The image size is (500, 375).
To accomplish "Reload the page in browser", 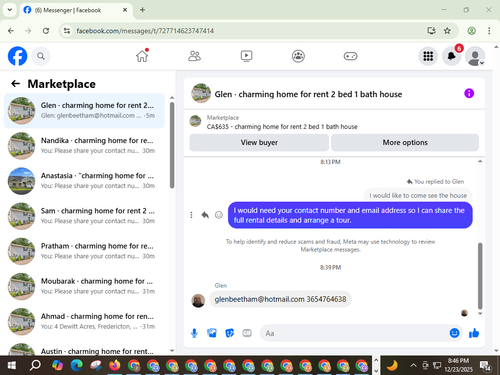I will 46,31.
